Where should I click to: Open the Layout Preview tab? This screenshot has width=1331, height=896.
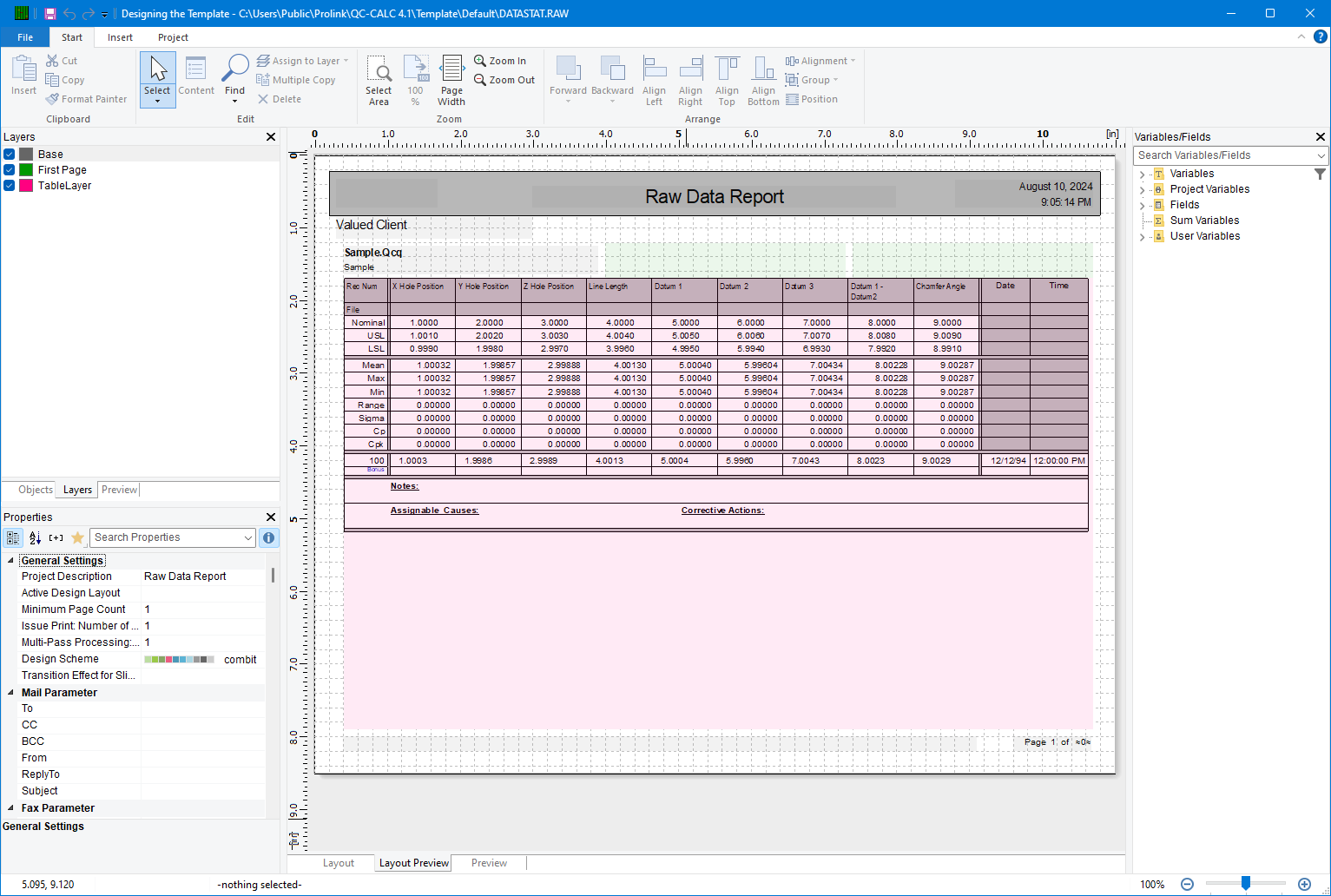[412, 862]
